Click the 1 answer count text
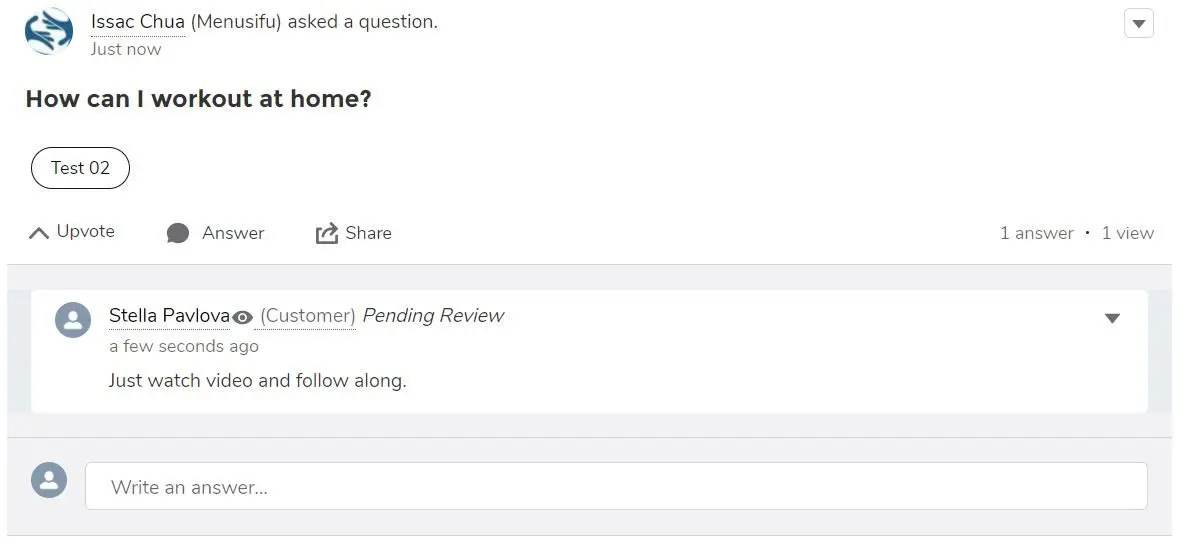The height and width of the screenshot is (551, 1181). pos(1036,233)
